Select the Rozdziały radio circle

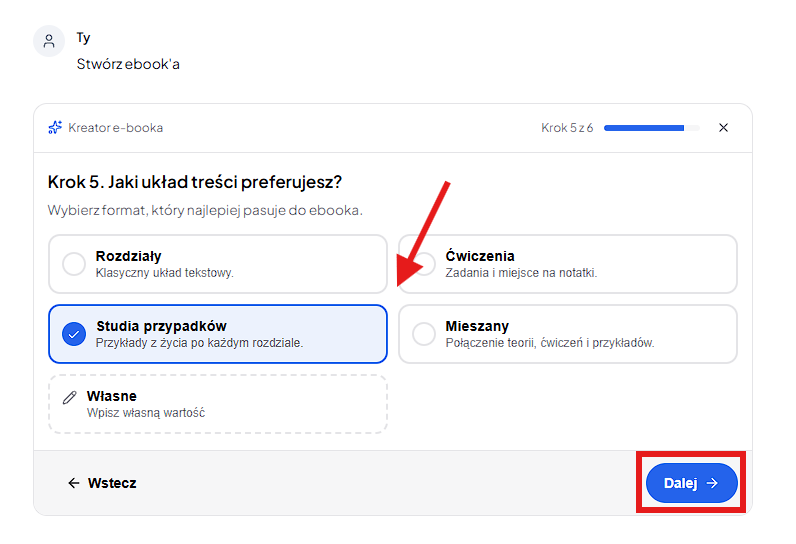[x=74, y=264]
